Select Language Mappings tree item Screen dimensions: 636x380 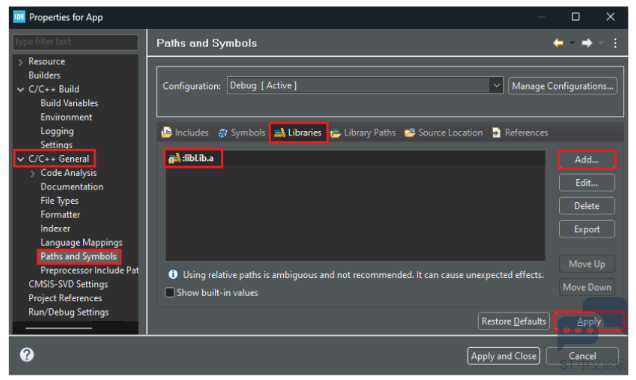(81, 243)
